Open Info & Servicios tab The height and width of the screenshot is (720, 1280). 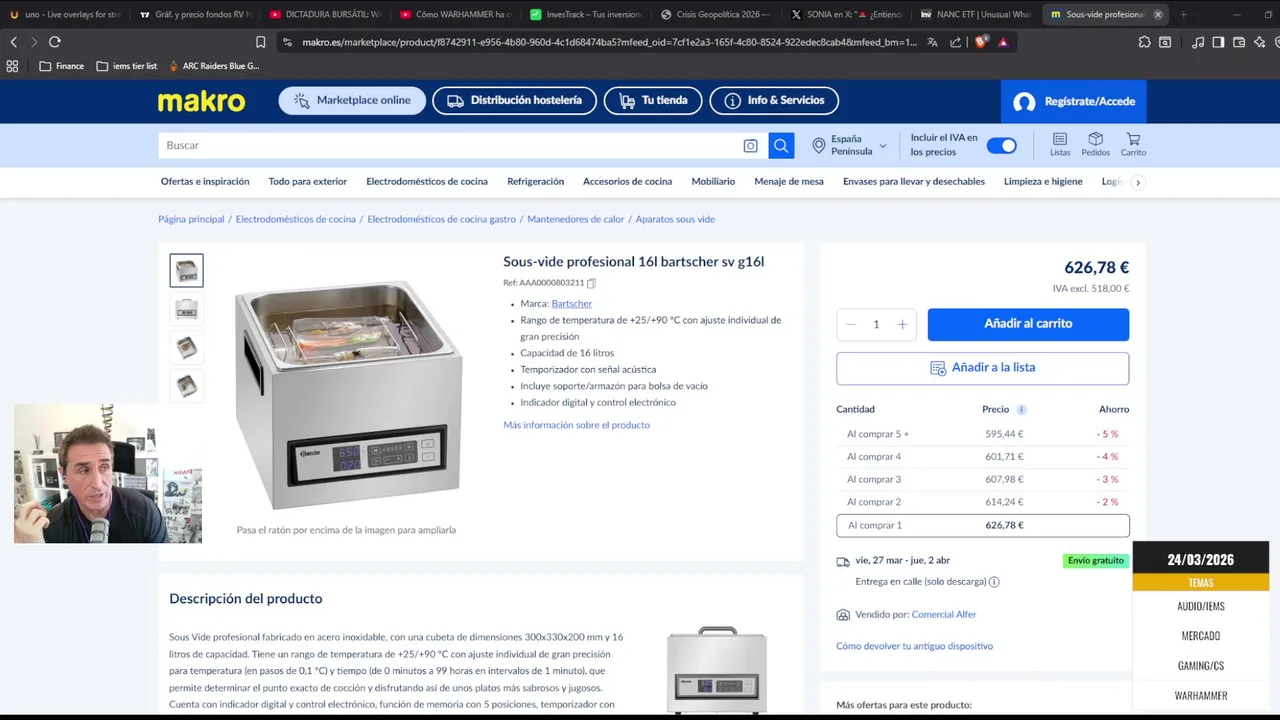click(774, 101)
